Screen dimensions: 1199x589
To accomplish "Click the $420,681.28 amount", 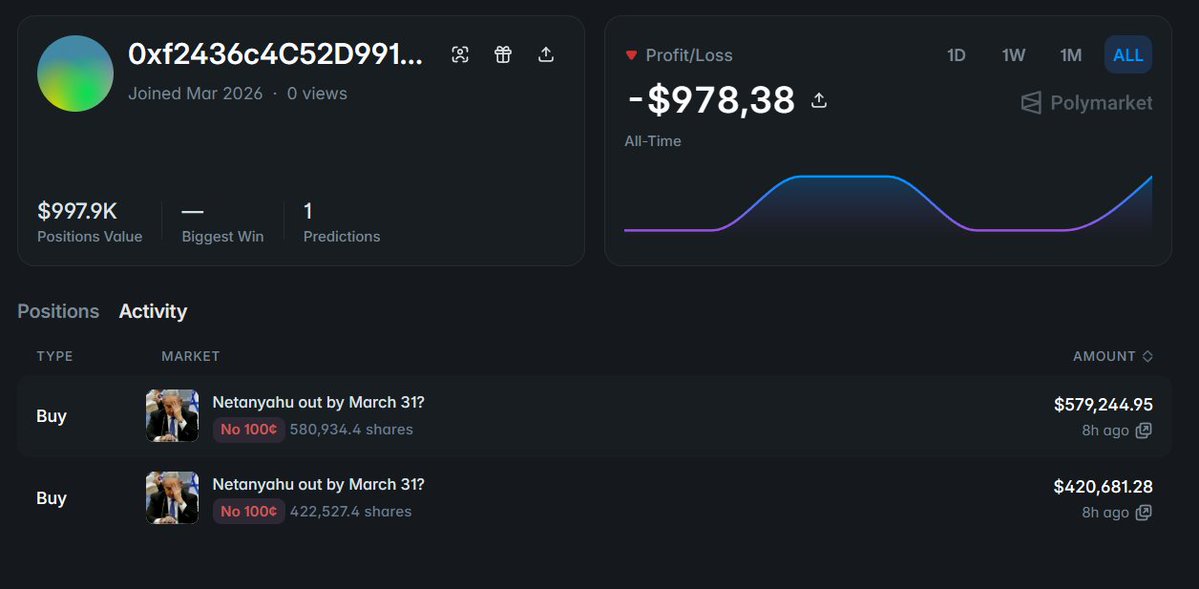I will [1103, 486].
